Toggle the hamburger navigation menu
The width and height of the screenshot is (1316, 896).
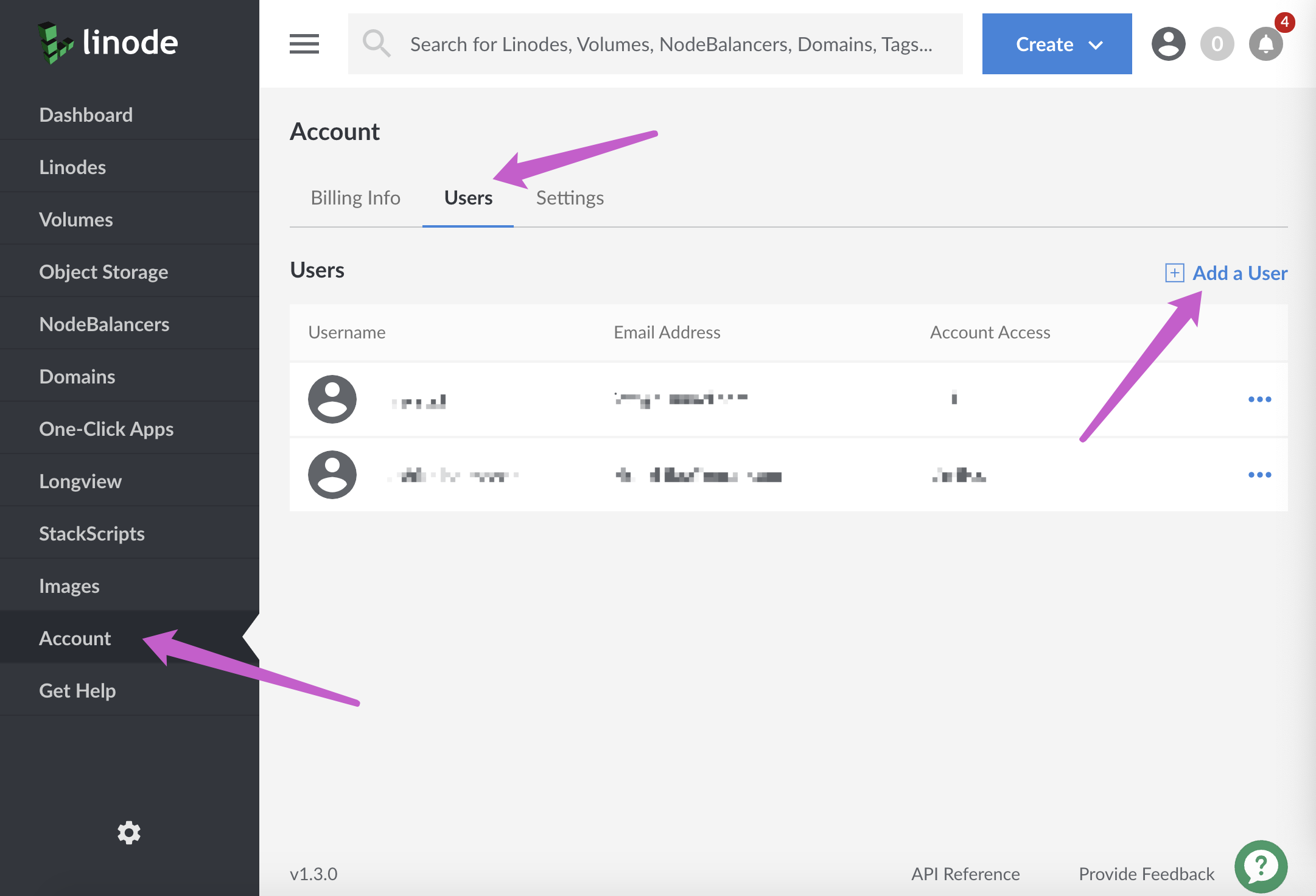coord(304,44)
